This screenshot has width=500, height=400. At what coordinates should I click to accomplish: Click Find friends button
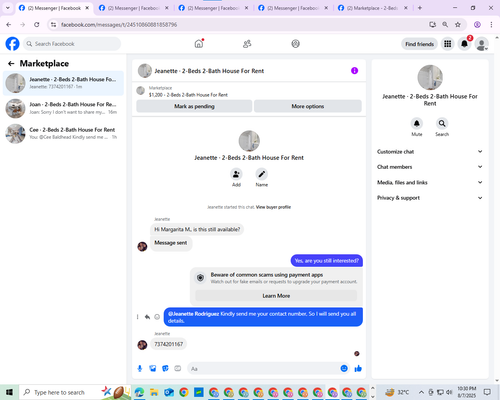(419, 44)
